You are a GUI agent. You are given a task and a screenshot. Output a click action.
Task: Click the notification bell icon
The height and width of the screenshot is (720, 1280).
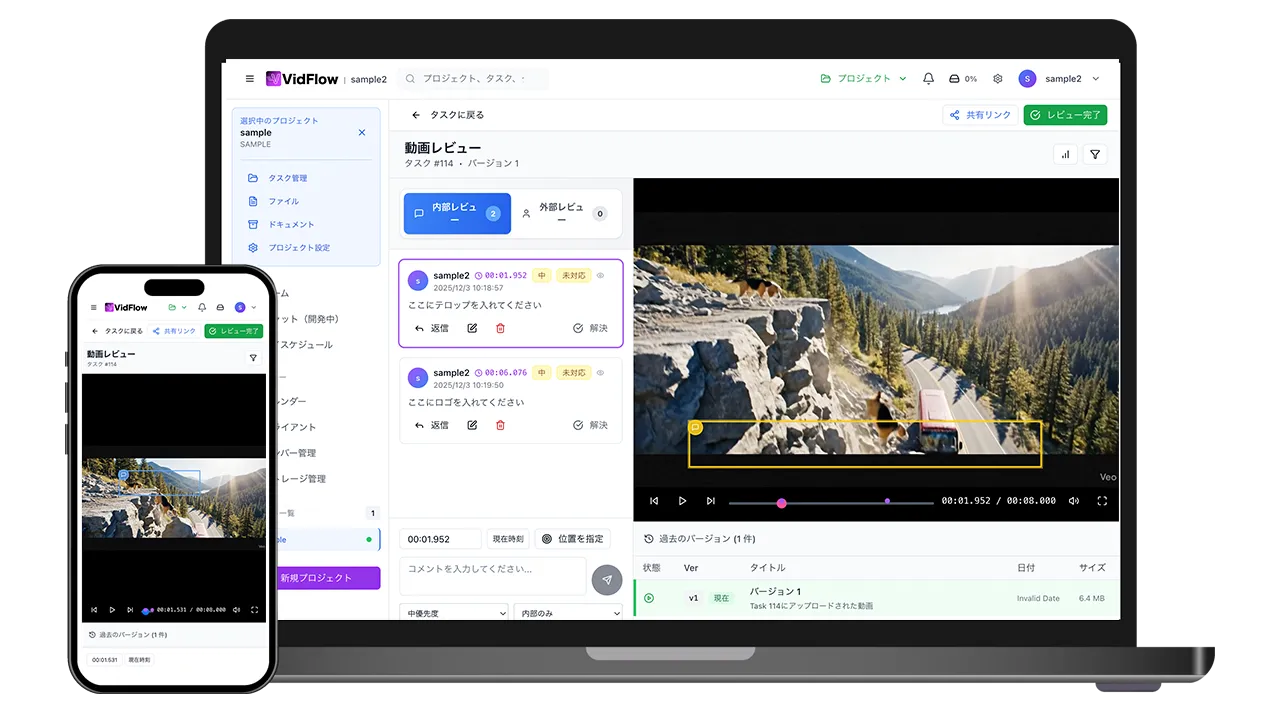pyautogui.click(x=928, y=79)
